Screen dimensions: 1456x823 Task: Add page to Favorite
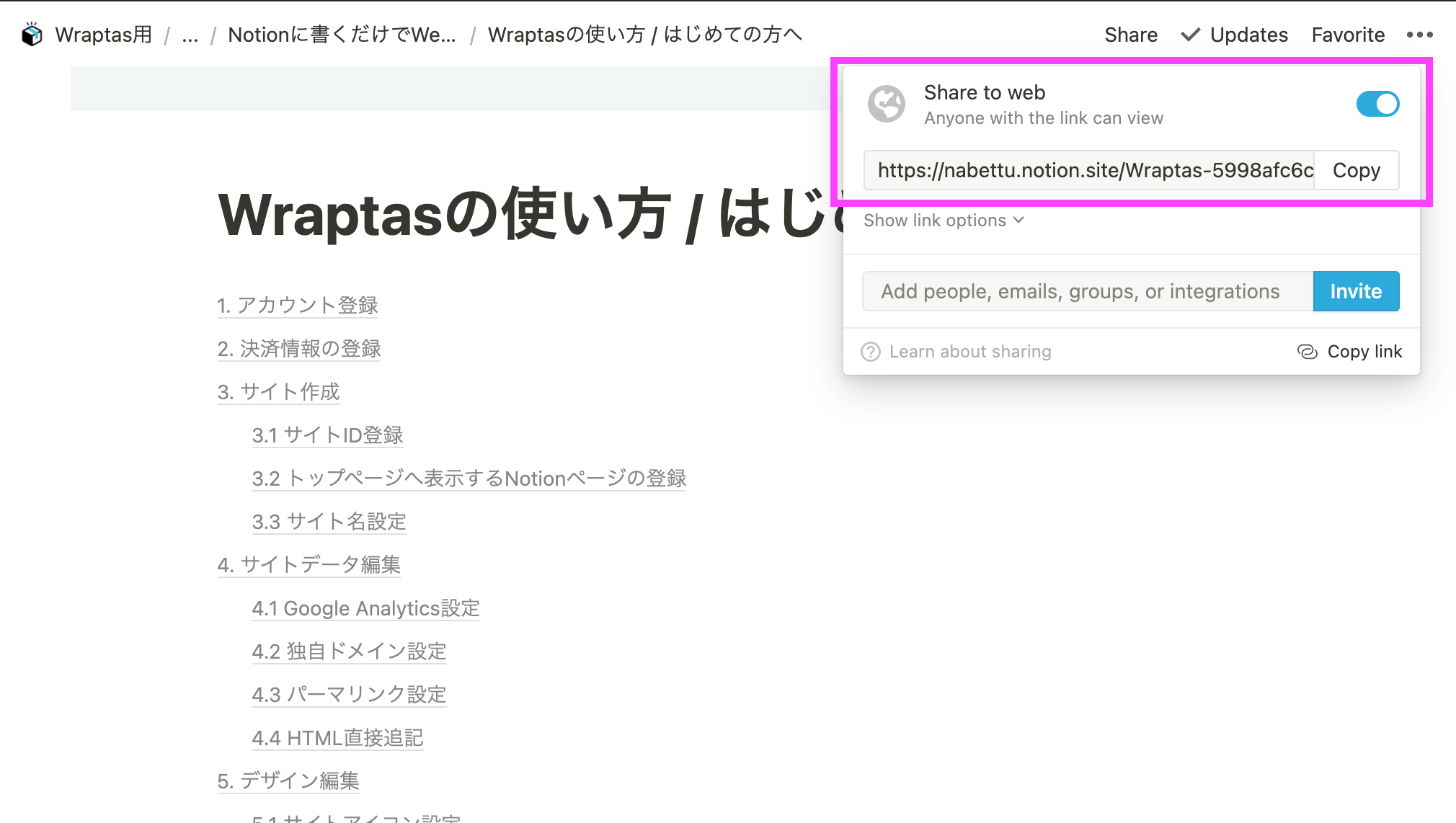pos(1348,35)
